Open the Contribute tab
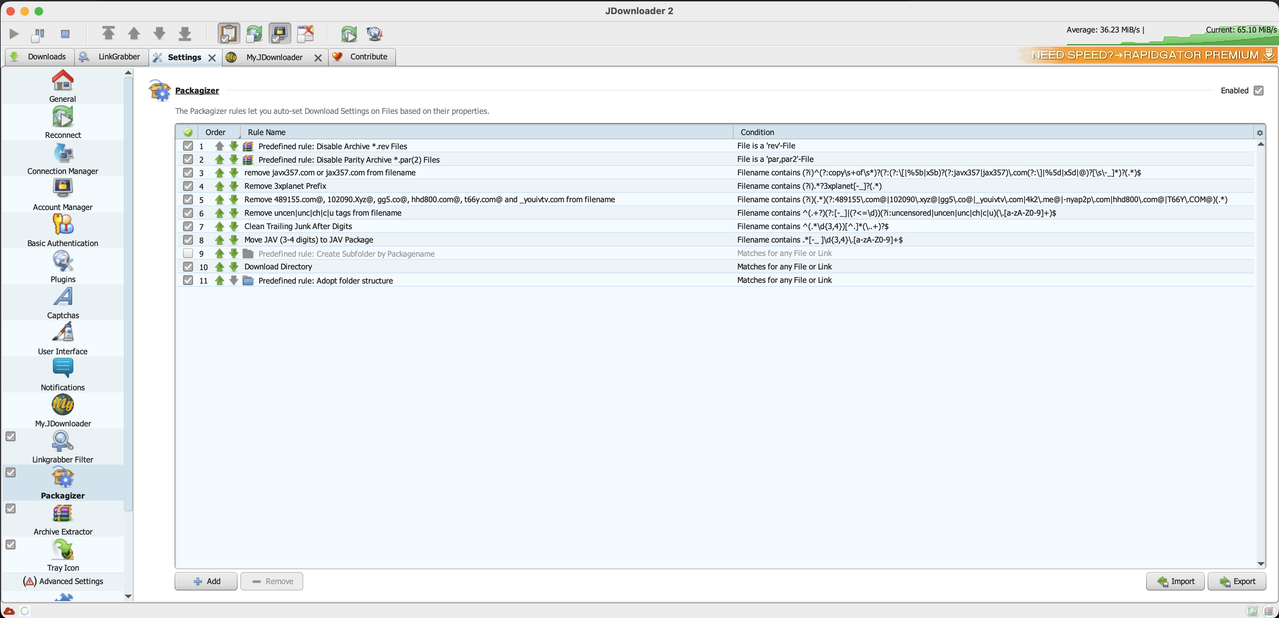This screenshot has width=1279, height=618. point(361,57)
